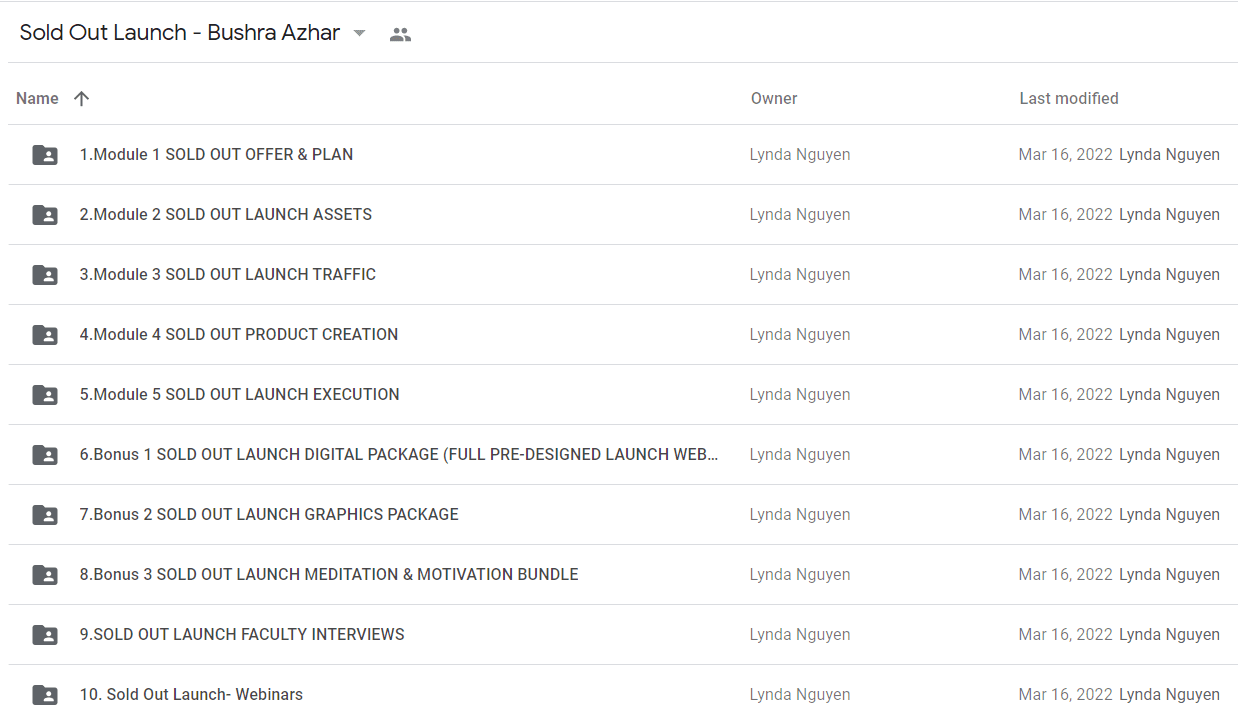Click the shared people icon near title
Screen dimensions: 1238x723
[x=400, y=34]
